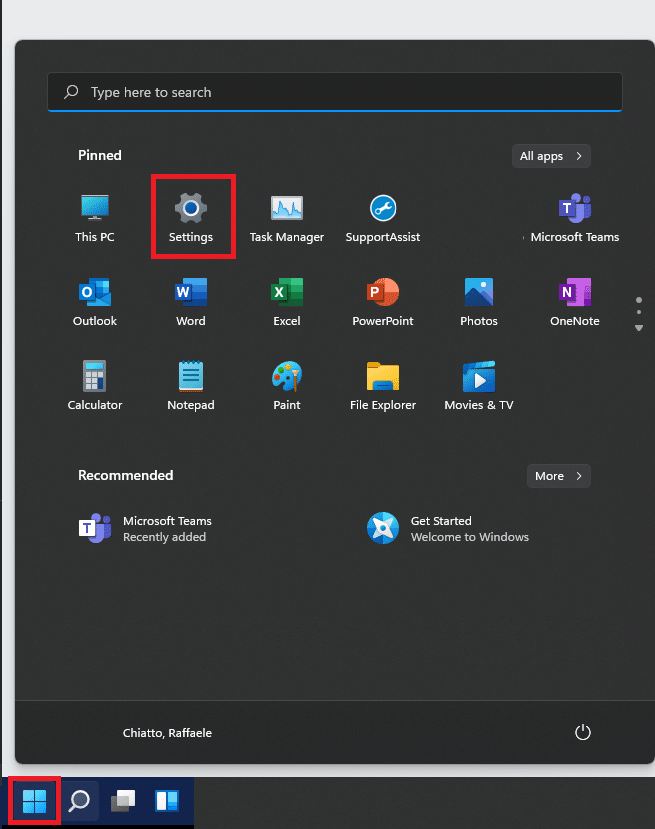Viewport: 655px width, 829px height.
Task: Open Widgets from taskbar
Action: click(x=167, y=801)
